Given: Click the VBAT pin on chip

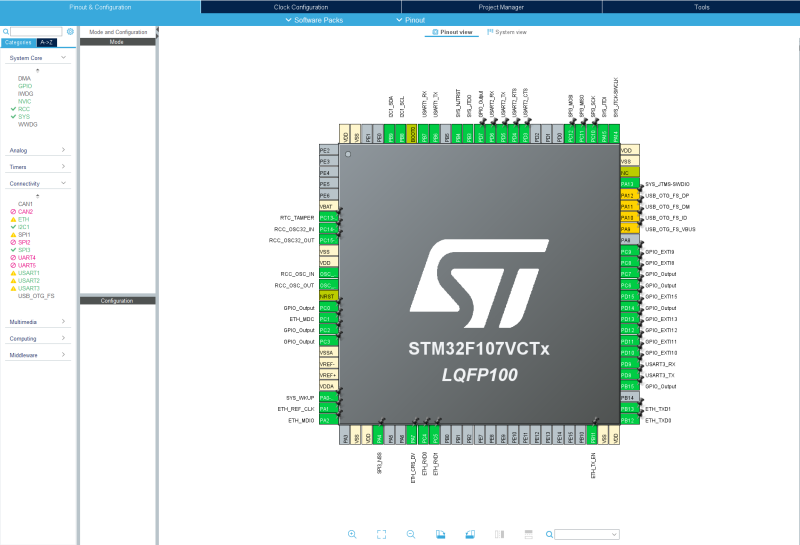Looking at the screenshot, I should click(329, 207).
